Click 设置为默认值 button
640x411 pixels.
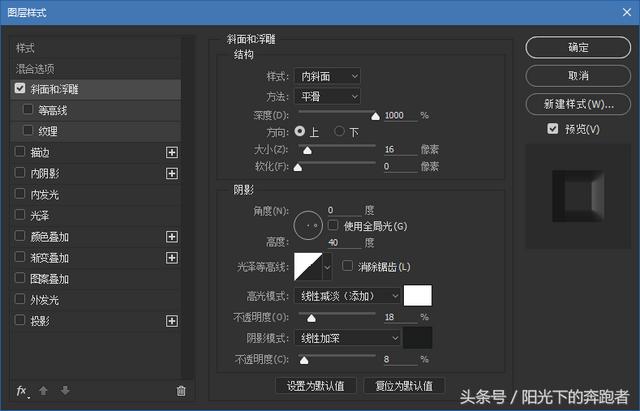coord(316,386)
